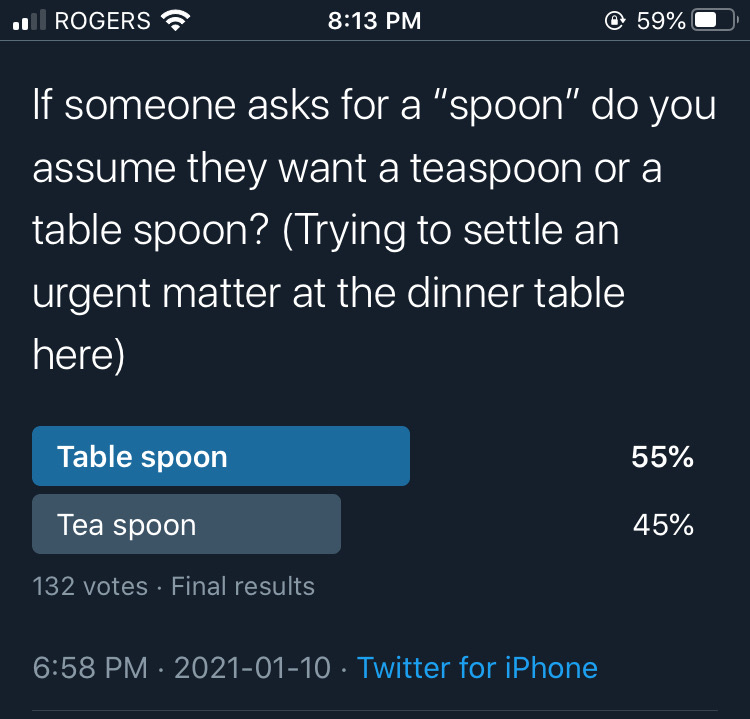Tap the Final results label

pyautogui.click(x=243, y=586)
